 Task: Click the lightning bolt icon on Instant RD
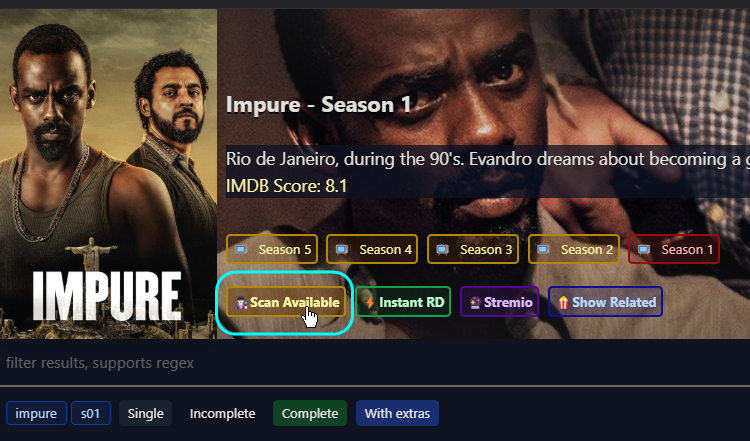coord(370,302)
